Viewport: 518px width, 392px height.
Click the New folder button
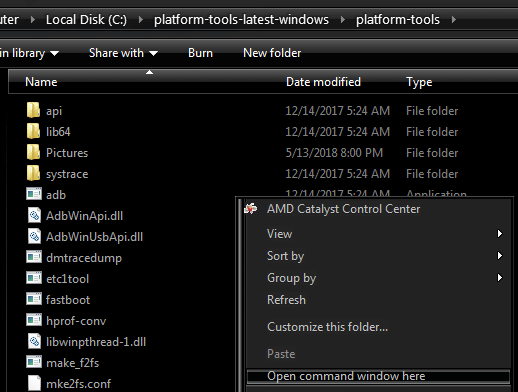click(272, 53)
